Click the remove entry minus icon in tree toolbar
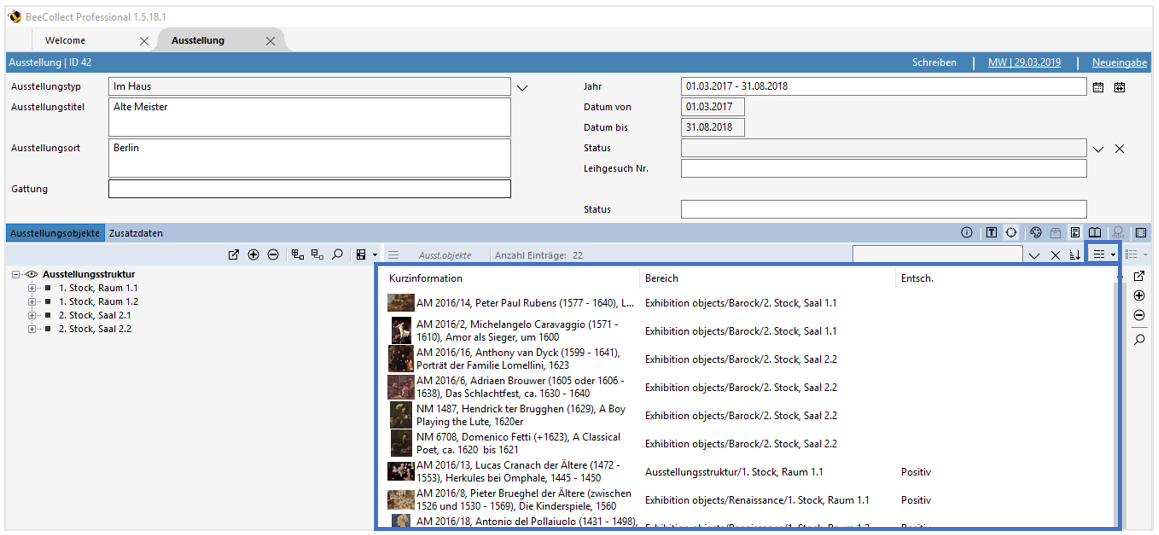 click(273, 255)
